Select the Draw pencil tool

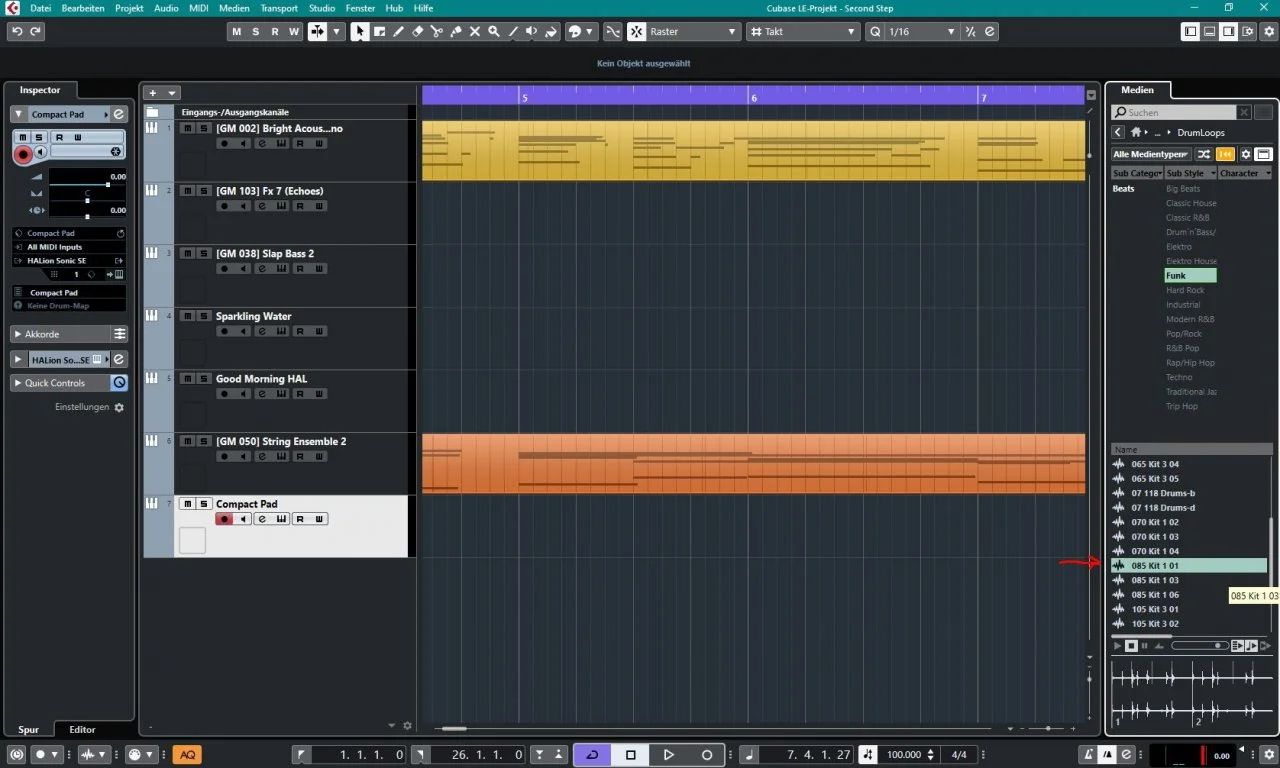(398, 31)
